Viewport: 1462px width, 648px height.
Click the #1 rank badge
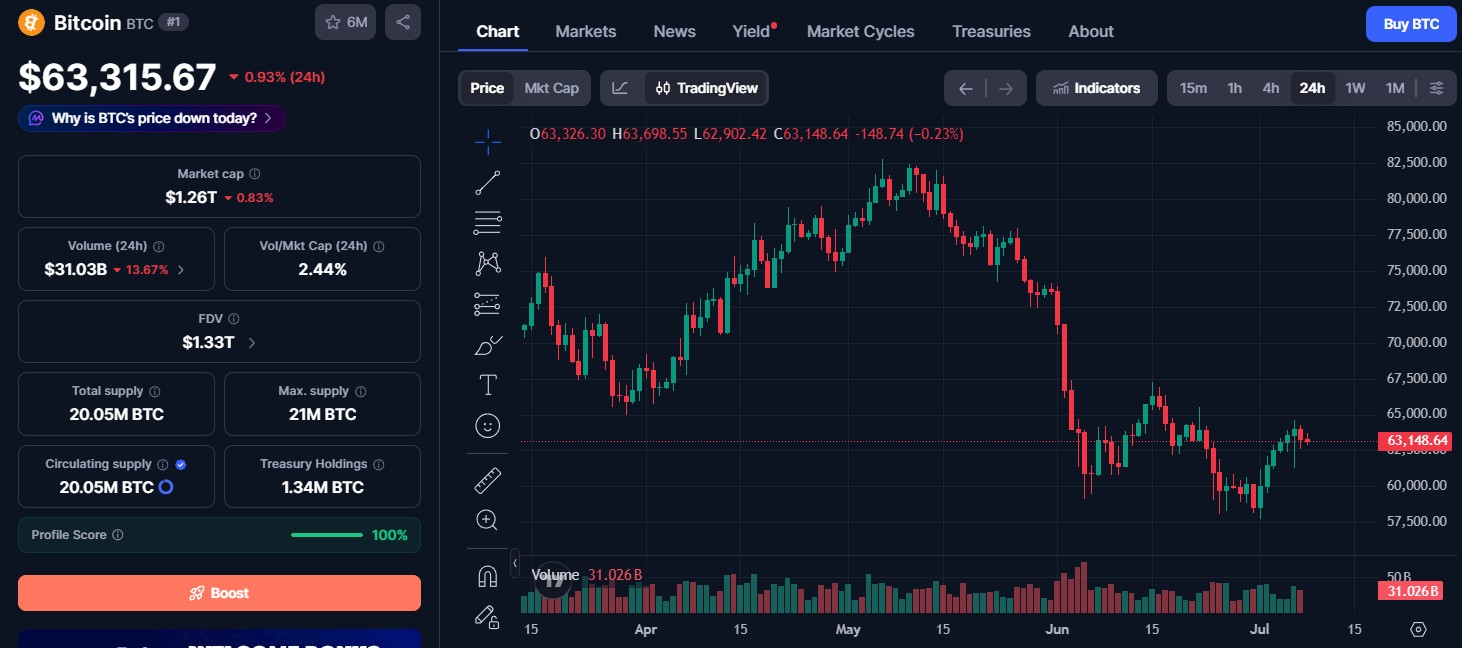pyautogui.click(x=174, y=22)
